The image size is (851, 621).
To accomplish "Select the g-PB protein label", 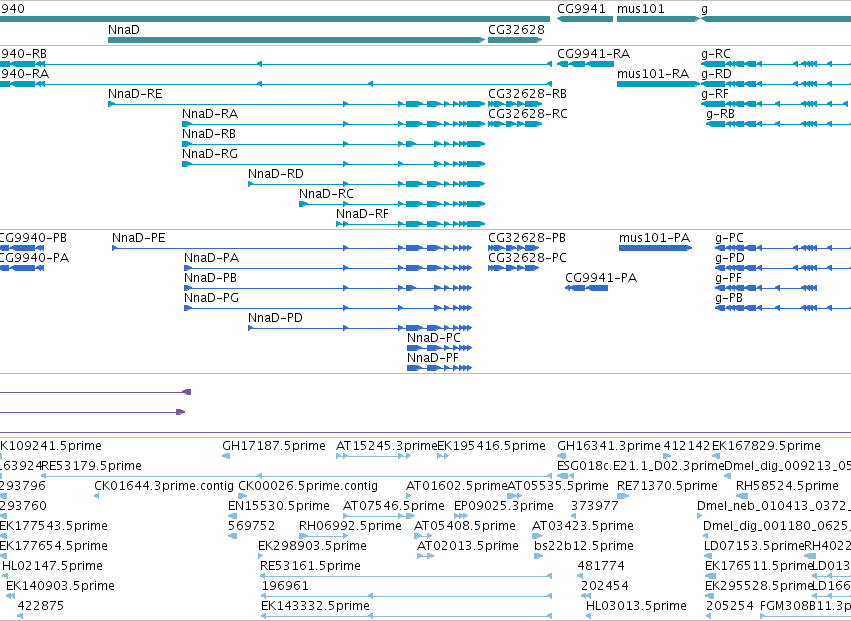I will point(729,297).
